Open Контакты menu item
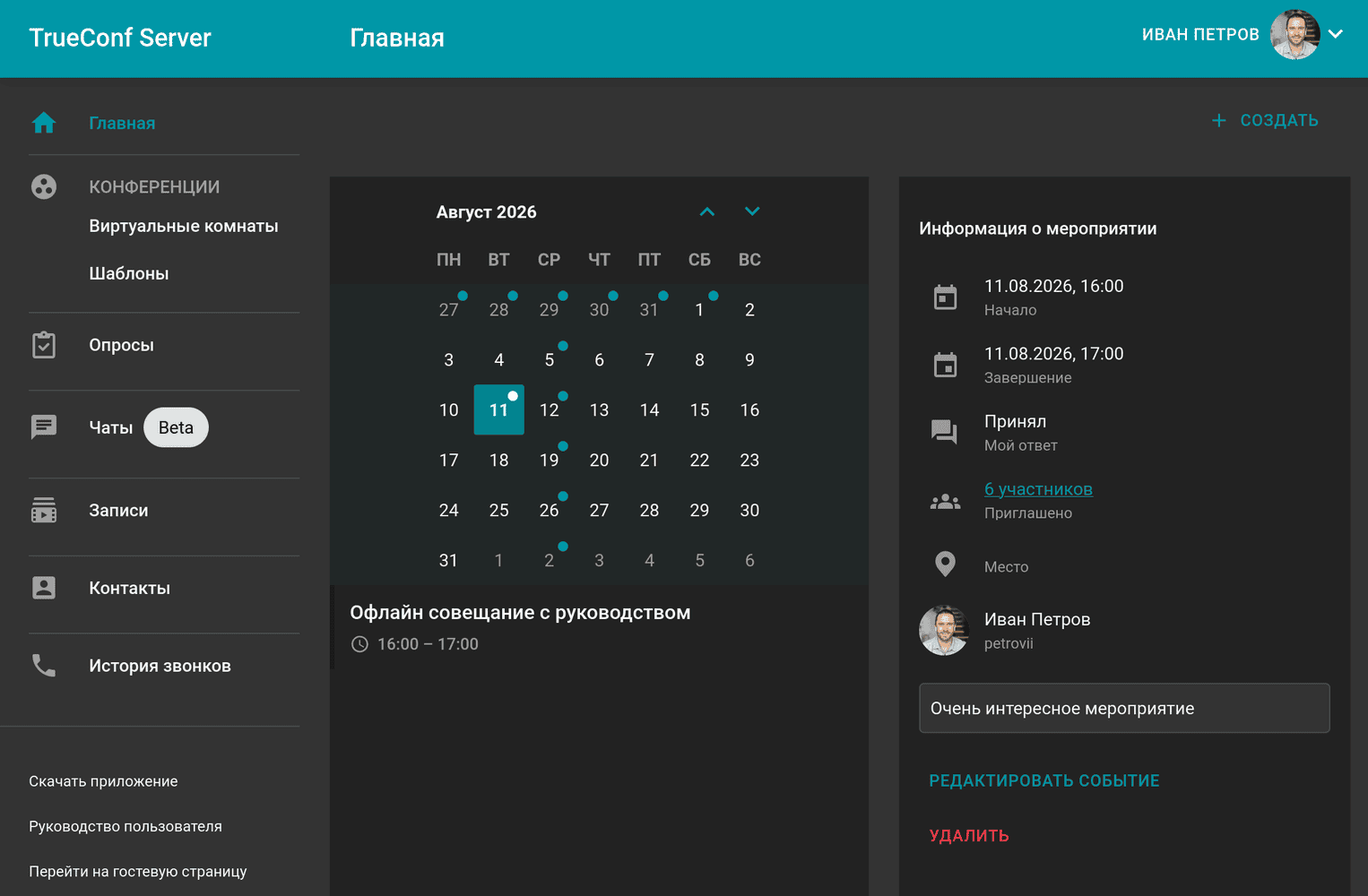This screenshot has height=896, width=1368. pyautogui.click(x=130, y=588)
